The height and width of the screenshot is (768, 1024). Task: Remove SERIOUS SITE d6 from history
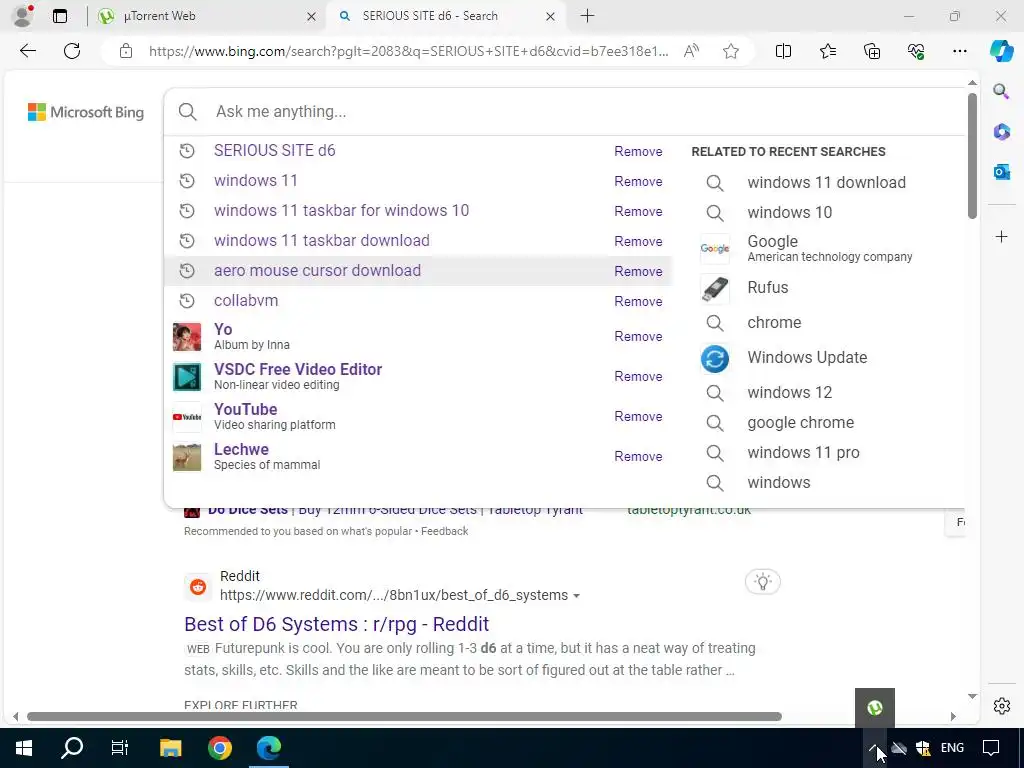click(638, 152)
